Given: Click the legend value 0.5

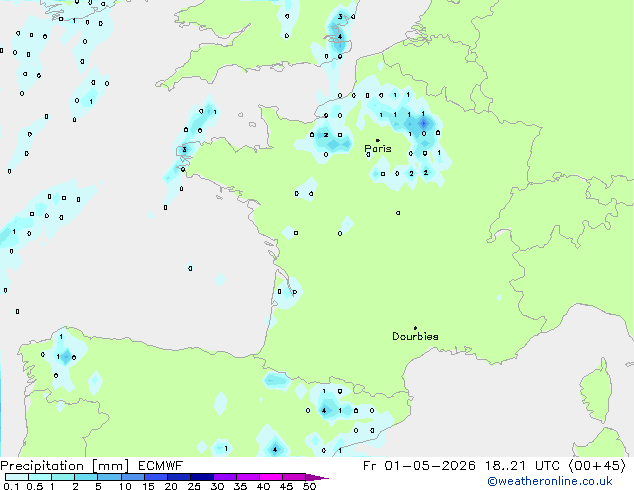Looking at the screenshot, I should coord(34,486).
